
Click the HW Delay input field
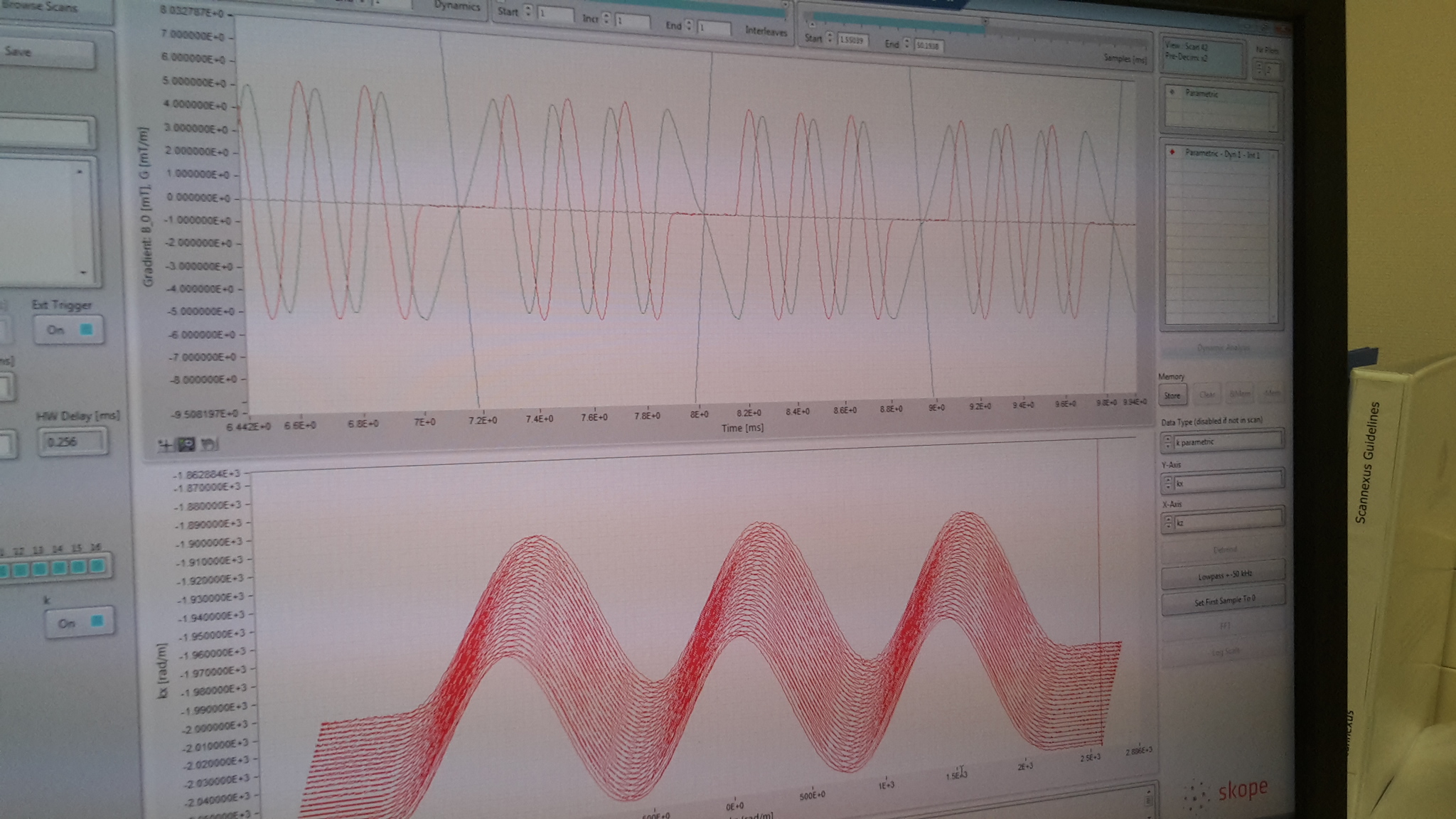tap(73, 441)
